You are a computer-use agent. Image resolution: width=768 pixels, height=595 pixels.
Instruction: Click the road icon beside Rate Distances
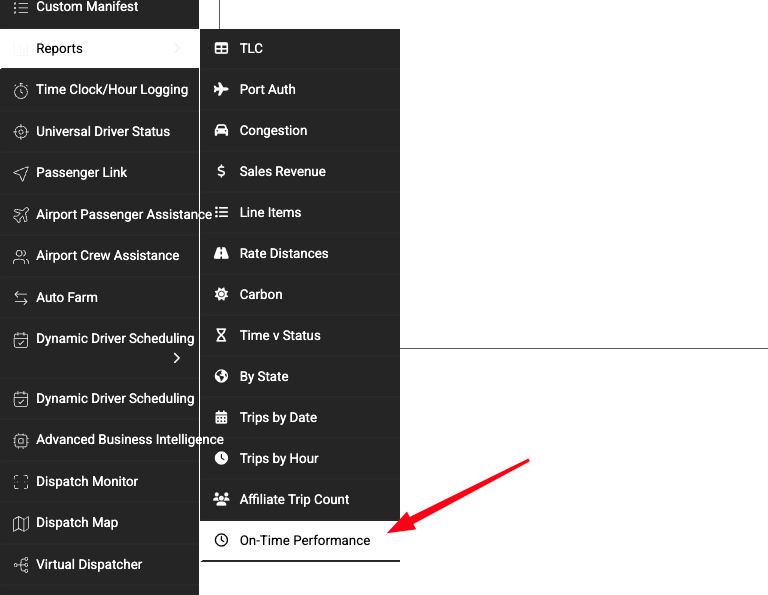[221, 253]
